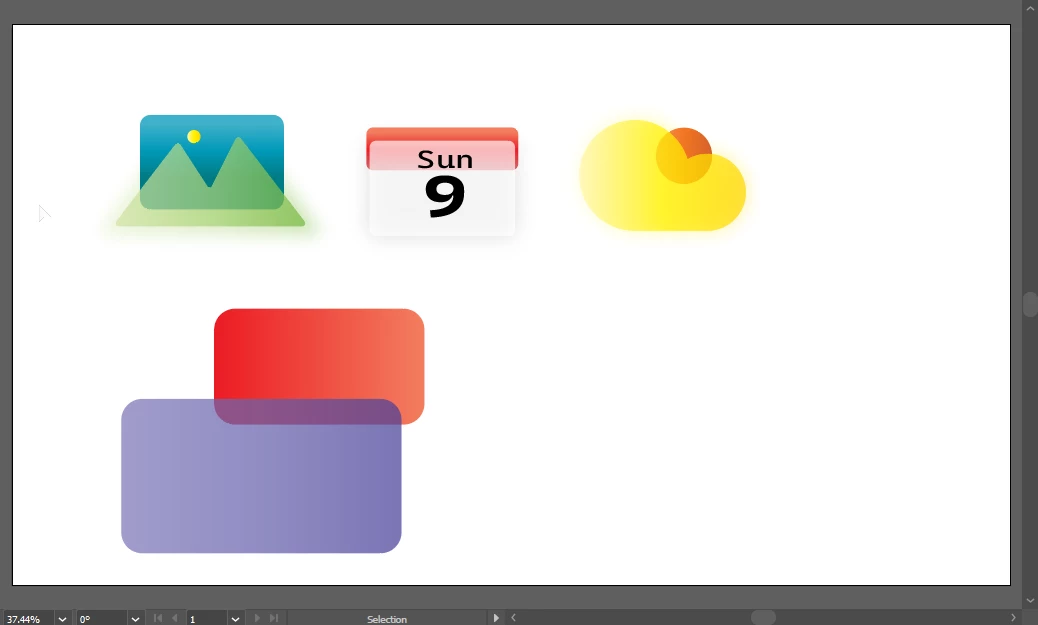Viewport: 1038px width, 625px height.
Task: Go to first artboard button
Action: 158,619
